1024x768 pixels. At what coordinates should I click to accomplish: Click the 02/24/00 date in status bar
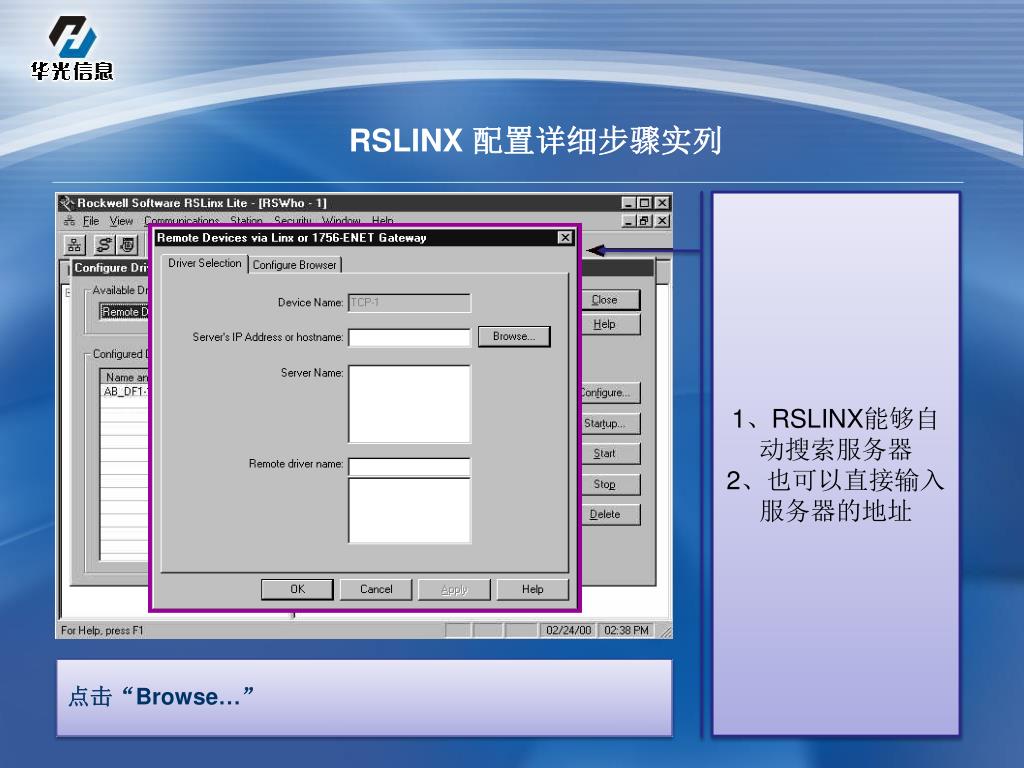tap(568, 630)
